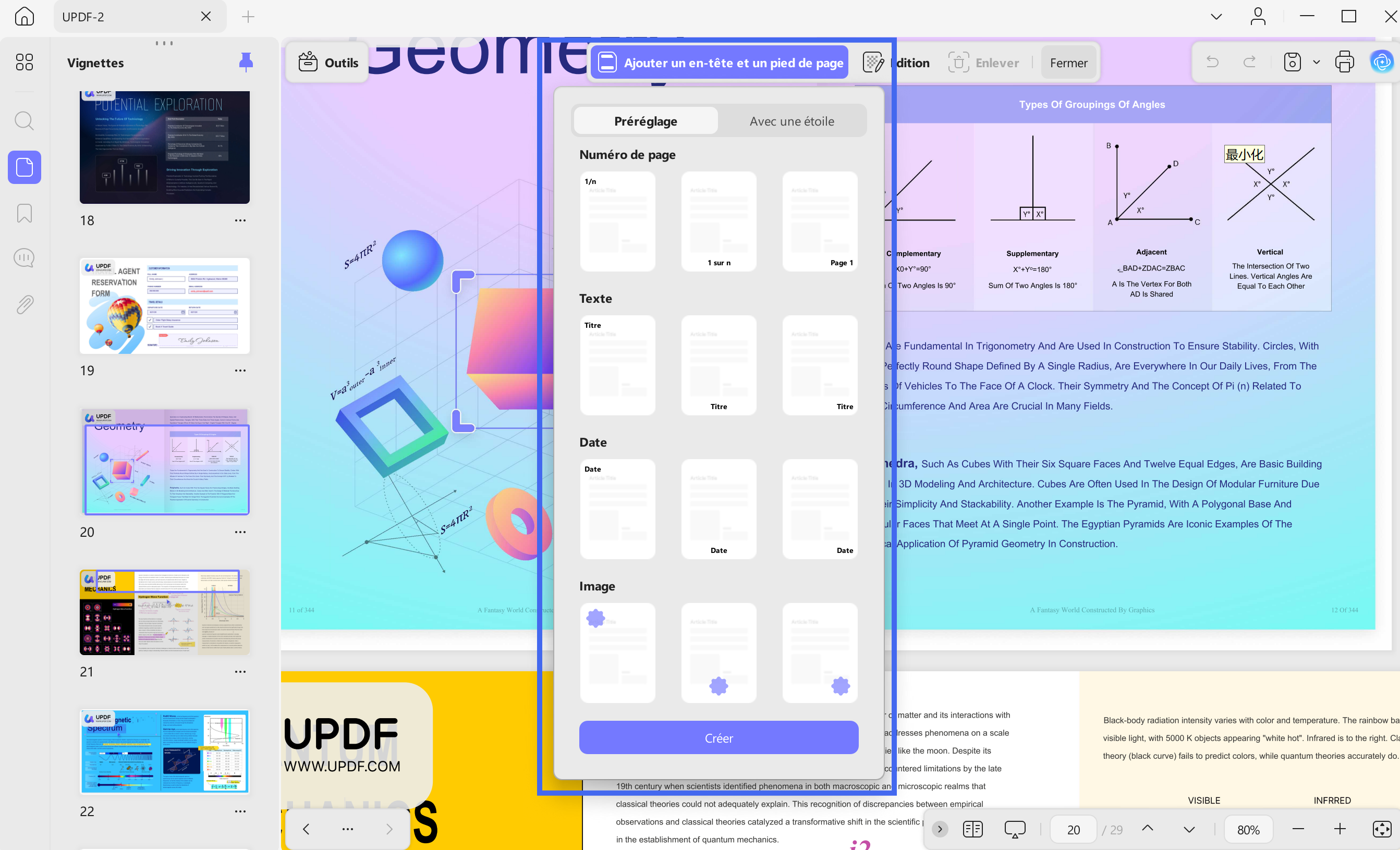Click the ellipsis in bottom-left navigator
The height and width of the screenshot is (850, 1400).
[x=348, y=829]
